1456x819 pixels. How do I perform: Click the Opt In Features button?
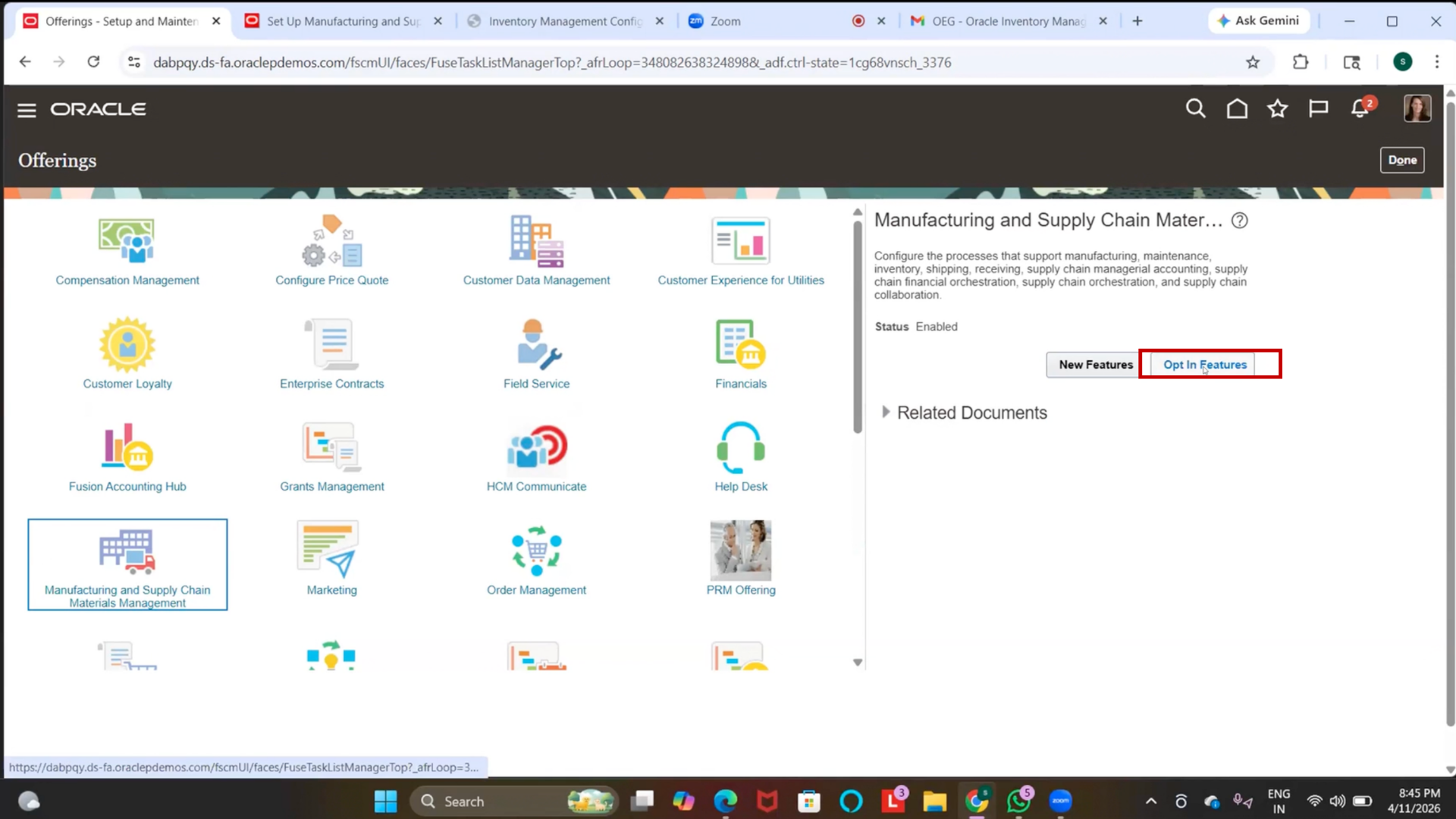[1204, 365]
